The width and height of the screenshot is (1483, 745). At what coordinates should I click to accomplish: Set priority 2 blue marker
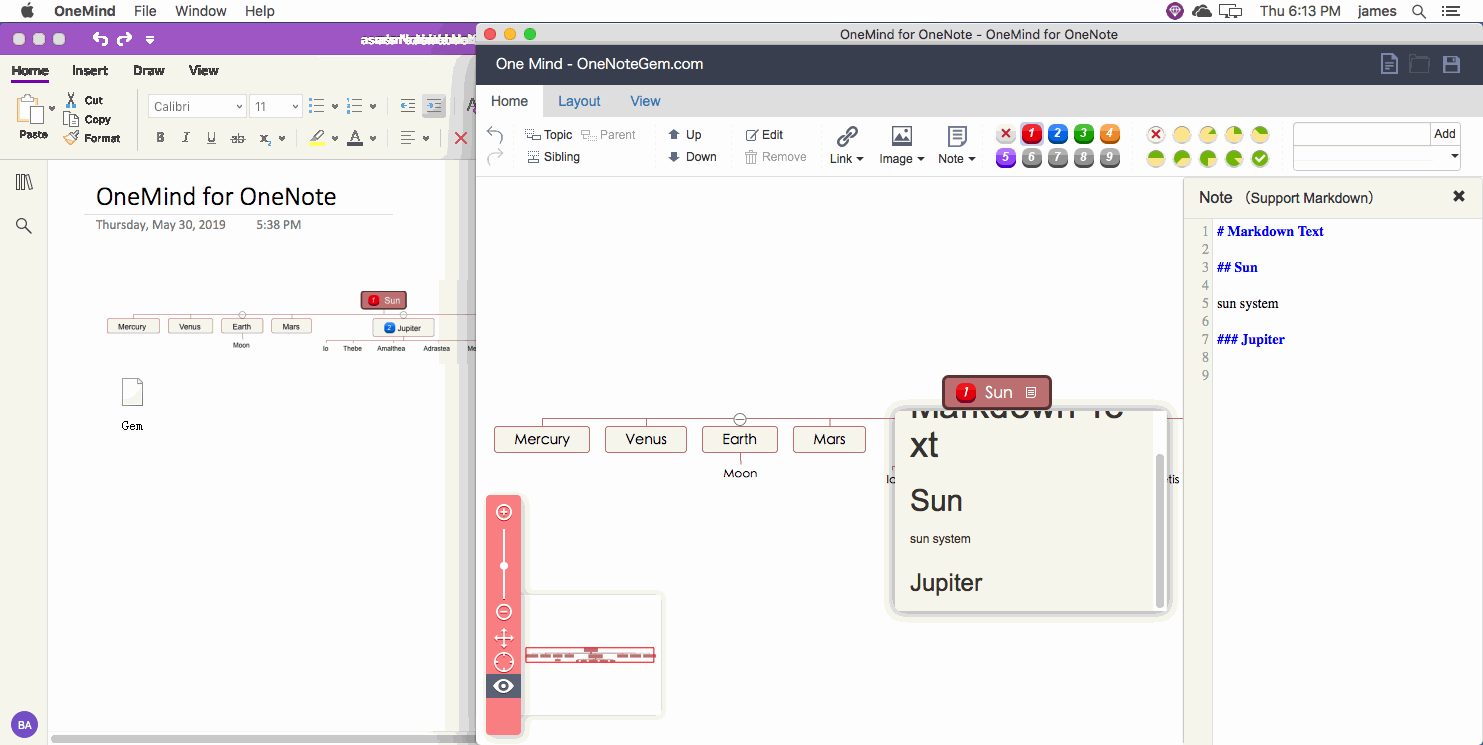coord(1058,135)
